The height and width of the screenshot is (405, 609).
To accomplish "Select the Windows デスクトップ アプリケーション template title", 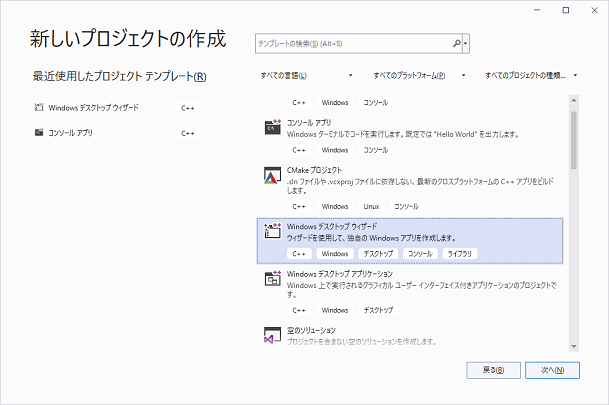I will (340, 274).
